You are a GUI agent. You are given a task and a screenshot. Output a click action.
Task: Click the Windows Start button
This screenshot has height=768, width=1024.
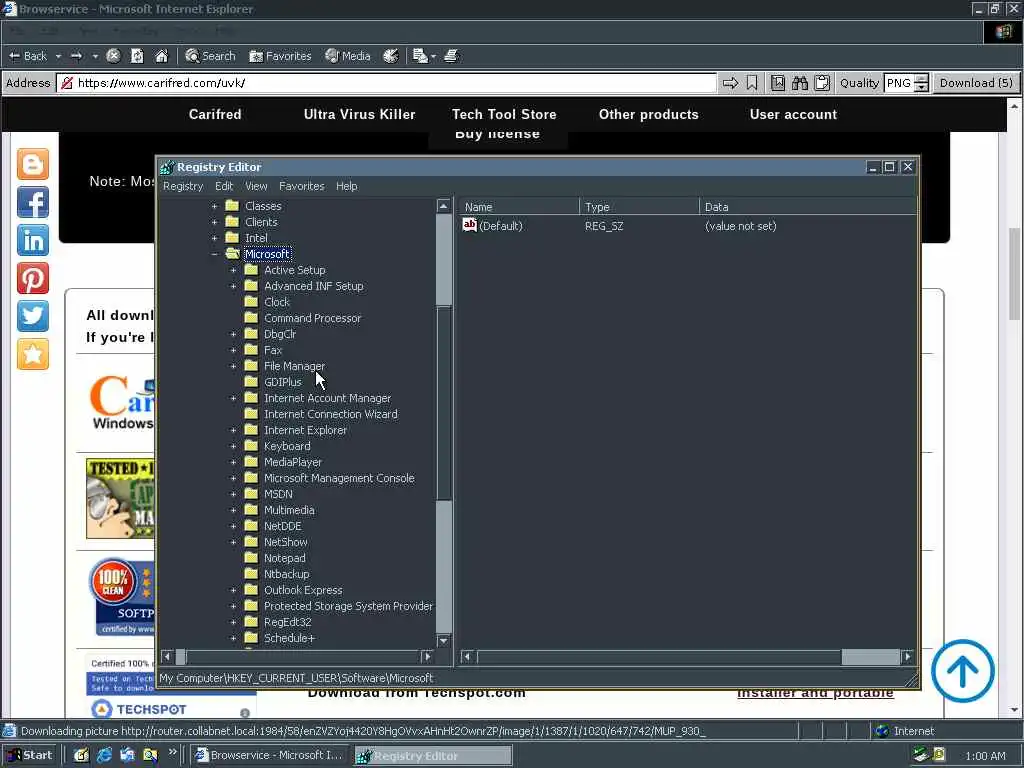30,755
